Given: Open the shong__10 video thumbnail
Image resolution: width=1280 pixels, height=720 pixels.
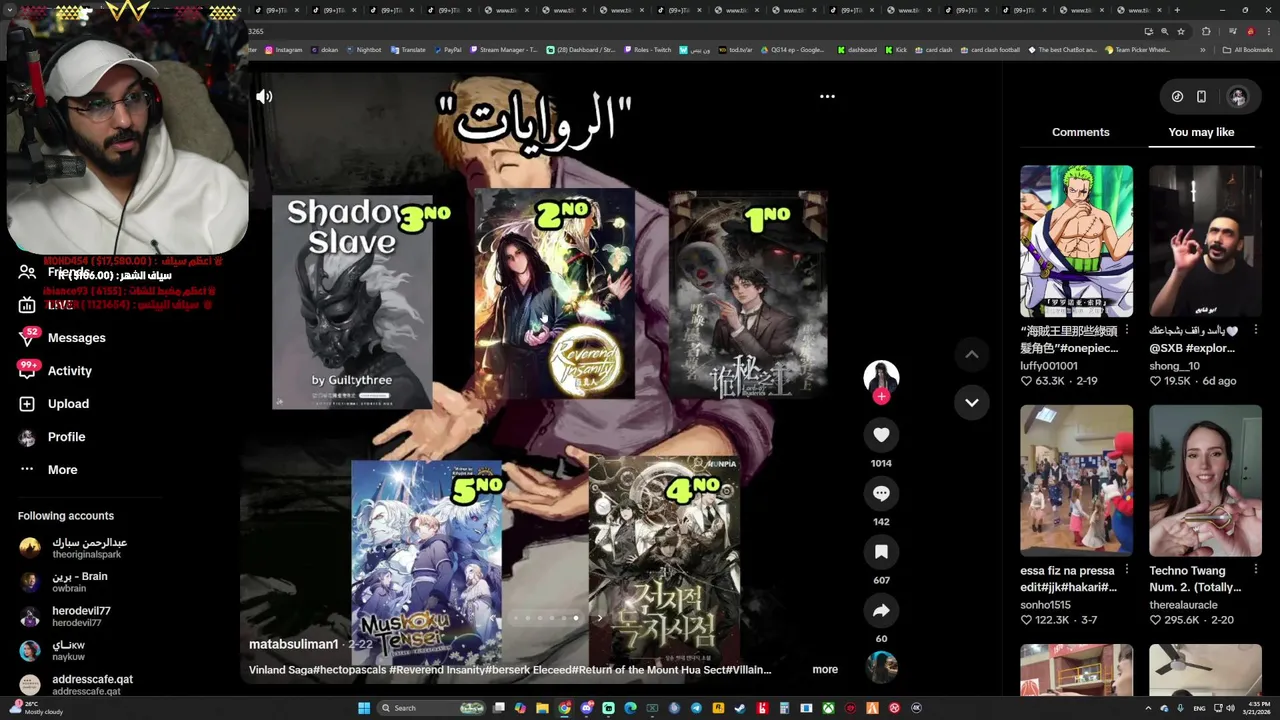Looking at the screenshot, I should pyautogui.click(x=1205, y=241).
